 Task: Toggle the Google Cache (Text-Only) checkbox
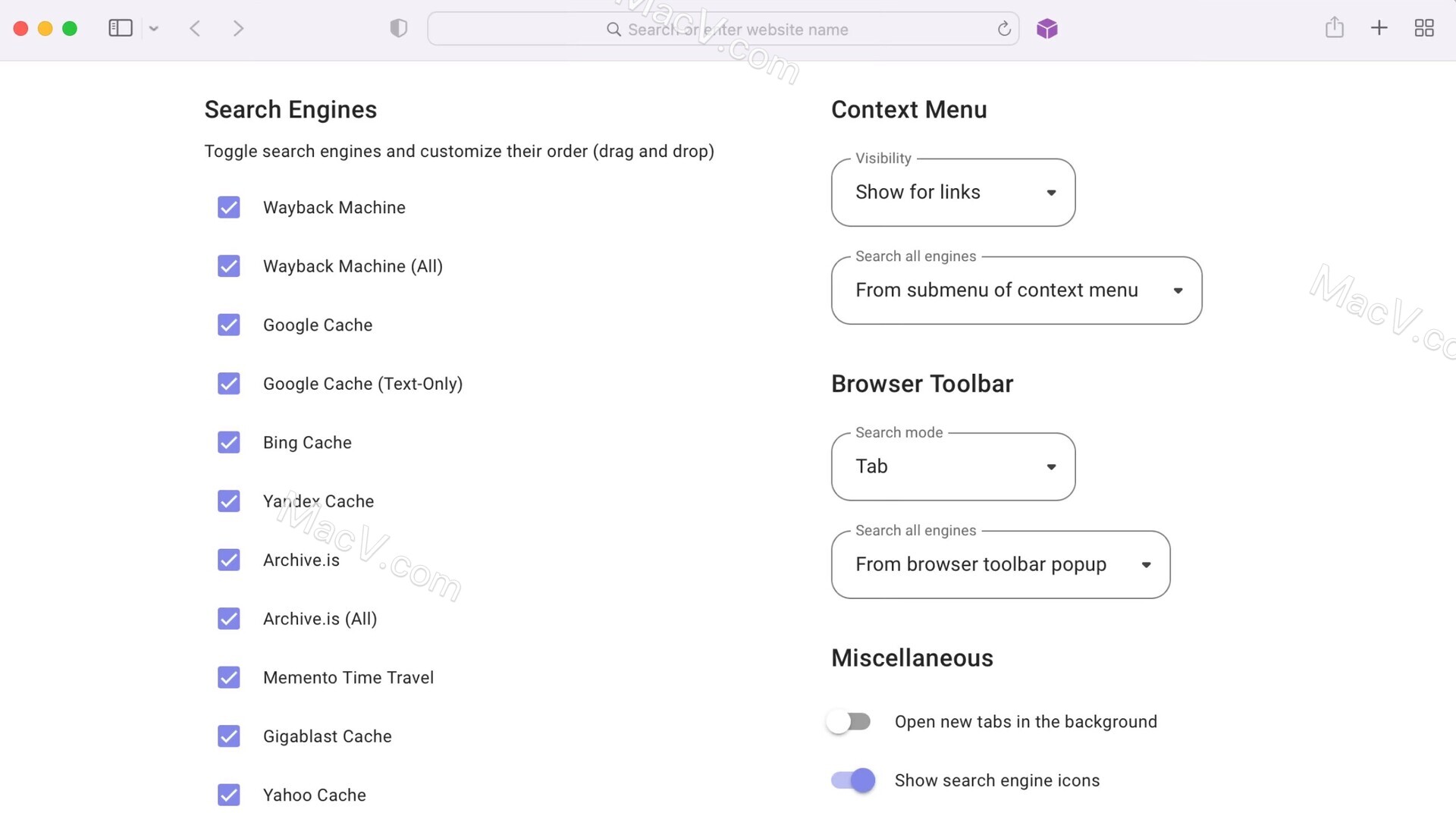click(229, 384)
